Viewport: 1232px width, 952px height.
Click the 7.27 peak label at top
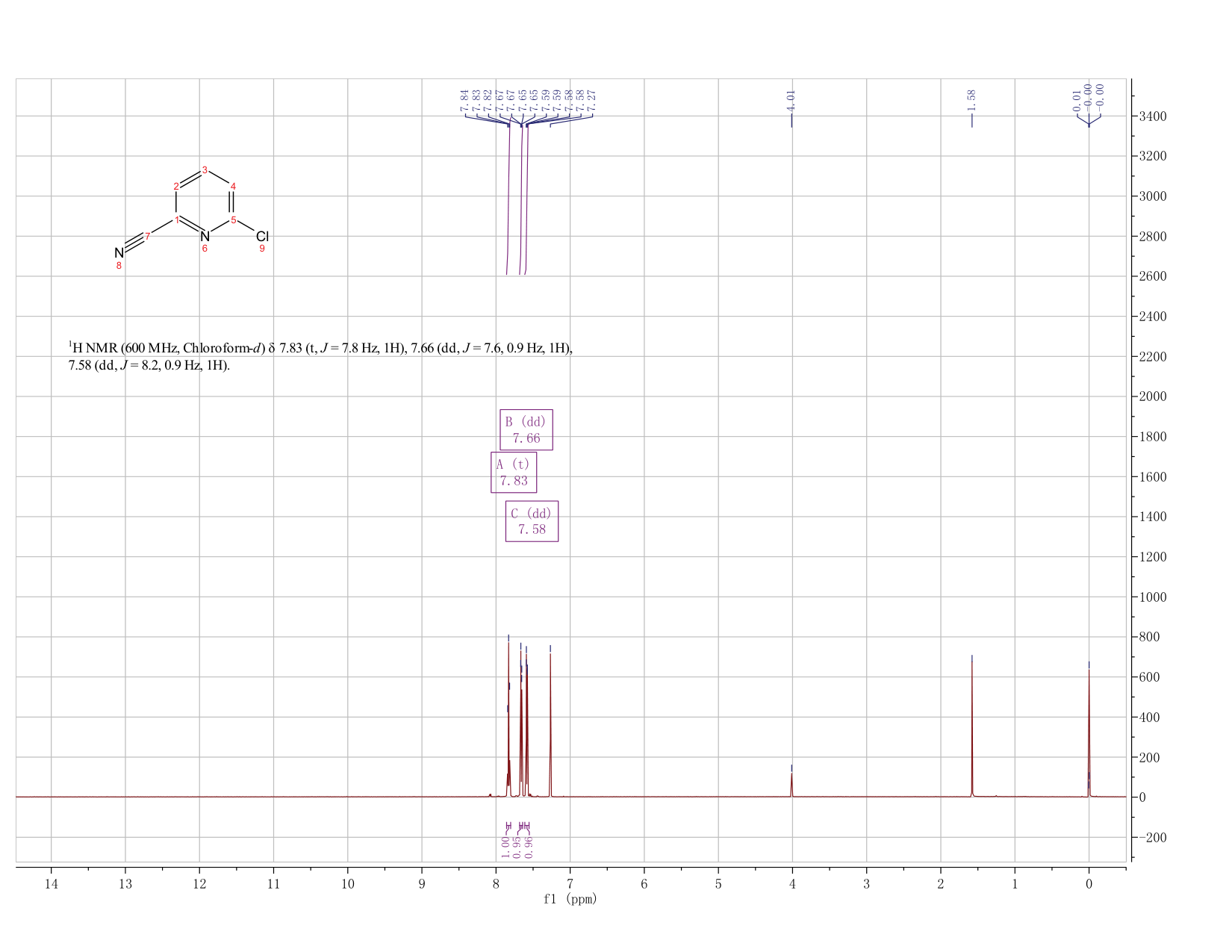593,99
